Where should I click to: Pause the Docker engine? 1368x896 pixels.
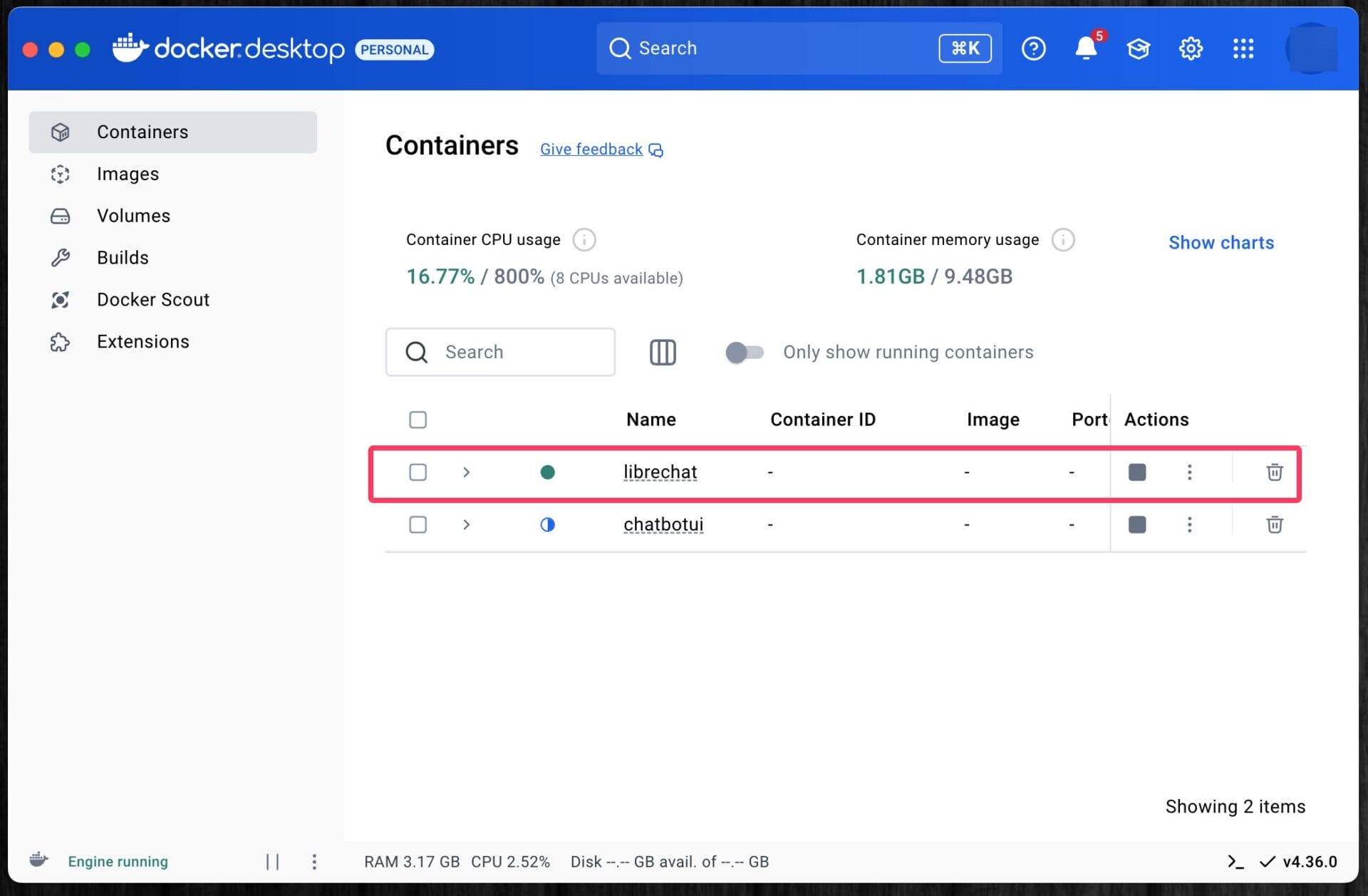point(272,862)
